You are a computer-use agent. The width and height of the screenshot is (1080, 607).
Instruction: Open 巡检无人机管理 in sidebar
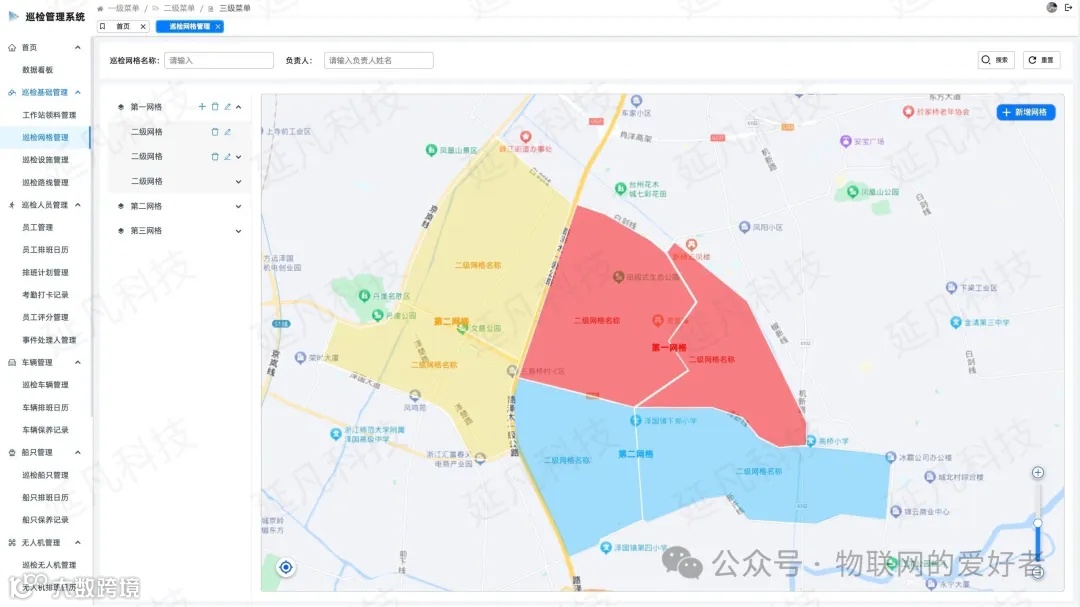(x=49, y=565)
